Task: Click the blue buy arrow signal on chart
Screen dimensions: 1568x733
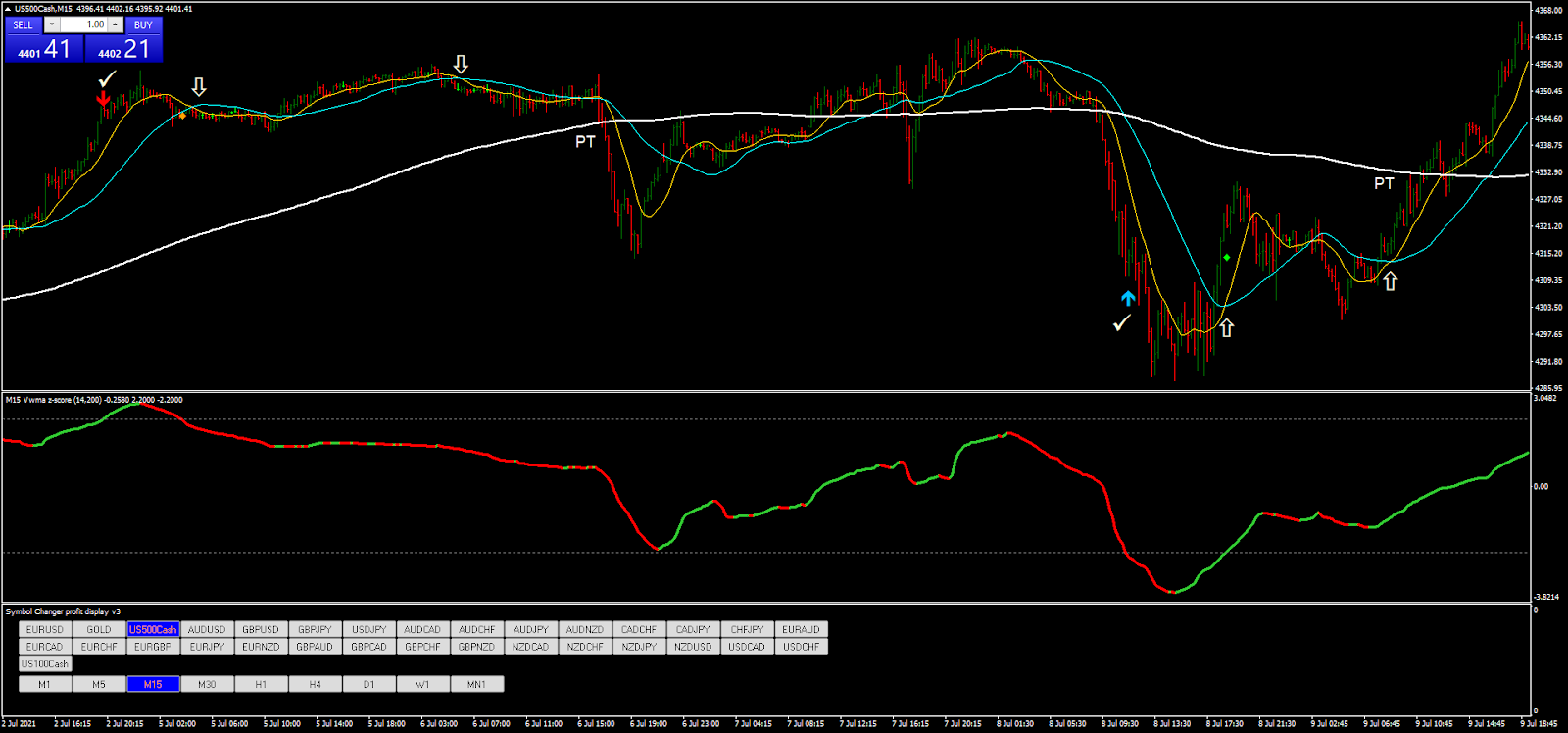Action: click(x=1128, y=298)
